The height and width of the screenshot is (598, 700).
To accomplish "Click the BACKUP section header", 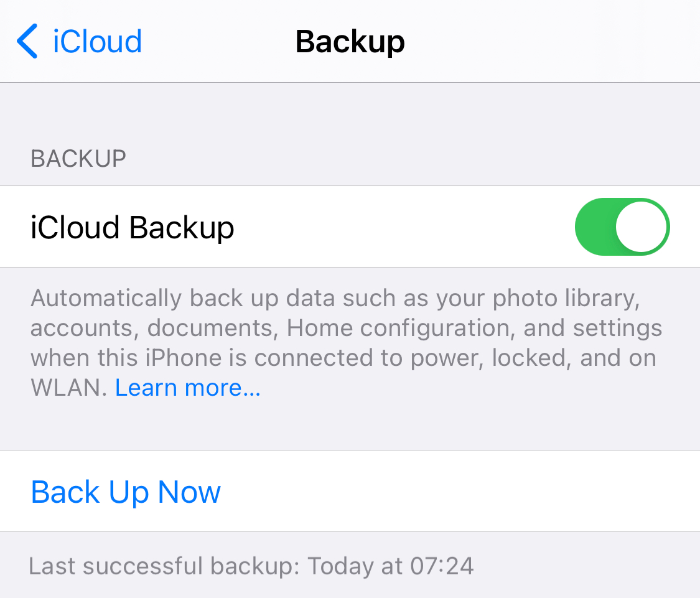I will (78, 158).
